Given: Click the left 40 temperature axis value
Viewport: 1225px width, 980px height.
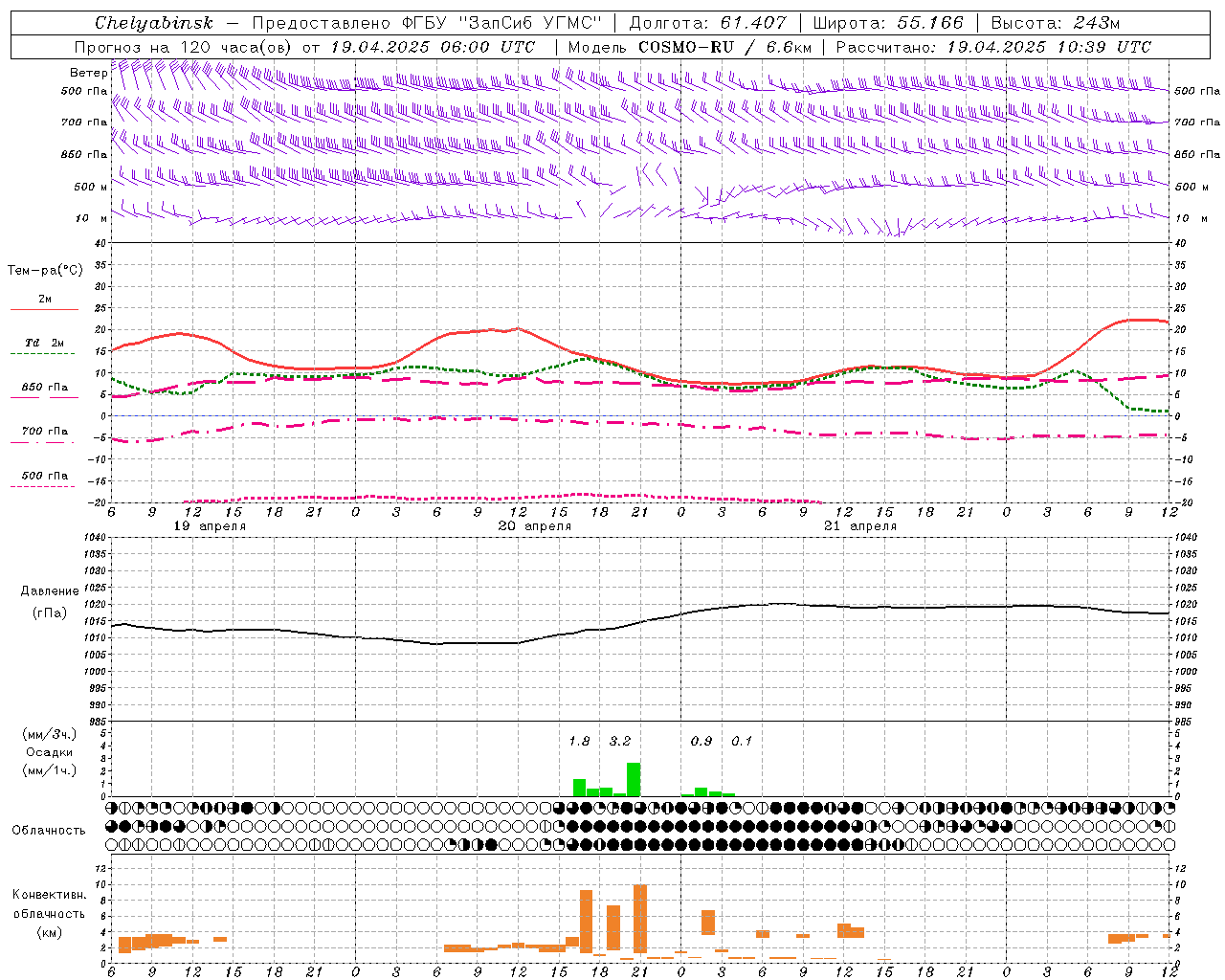Looking at the screenshot, I should pyautogui.click(x=101, y=243).
